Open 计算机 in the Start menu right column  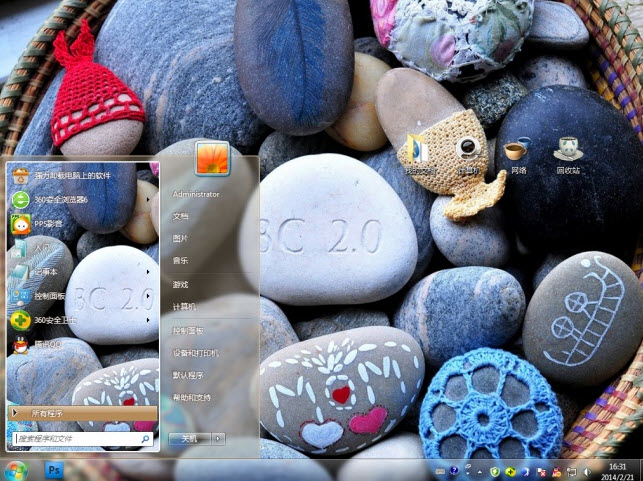[184, 307]
